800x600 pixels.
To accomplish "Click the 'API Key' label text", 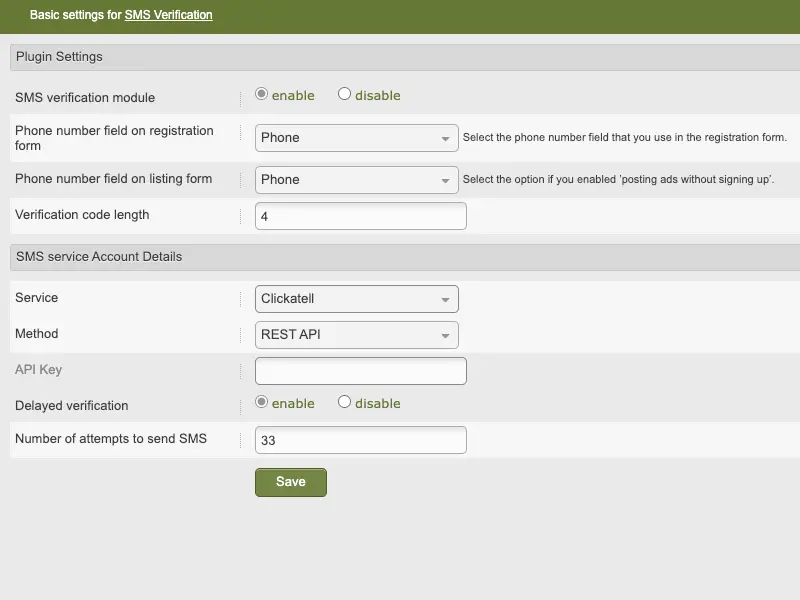I will (39, 370).
